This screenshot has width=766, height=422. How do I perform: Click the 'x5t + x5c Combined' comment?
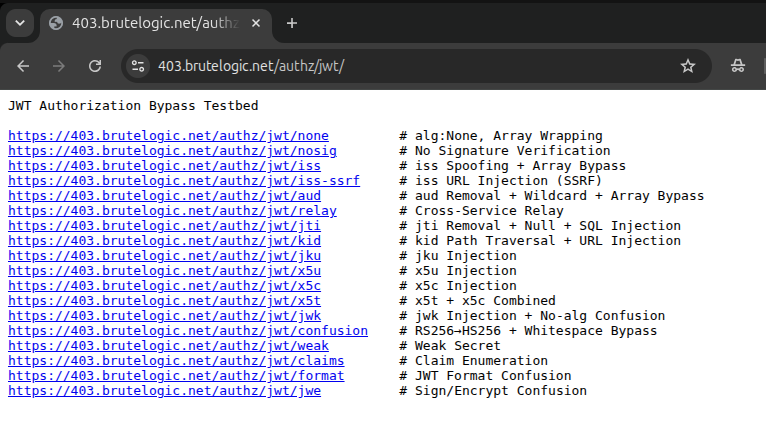pos(485,301)
